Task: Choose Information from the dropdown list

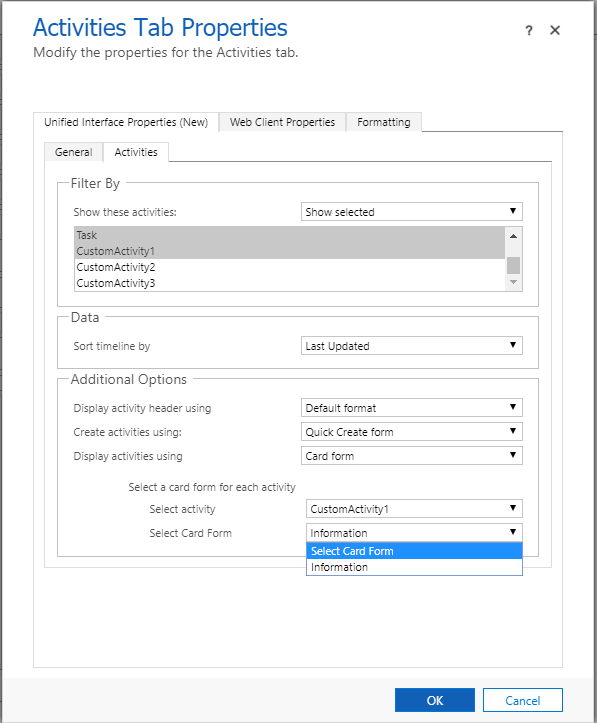Action: tap(414, 567)
